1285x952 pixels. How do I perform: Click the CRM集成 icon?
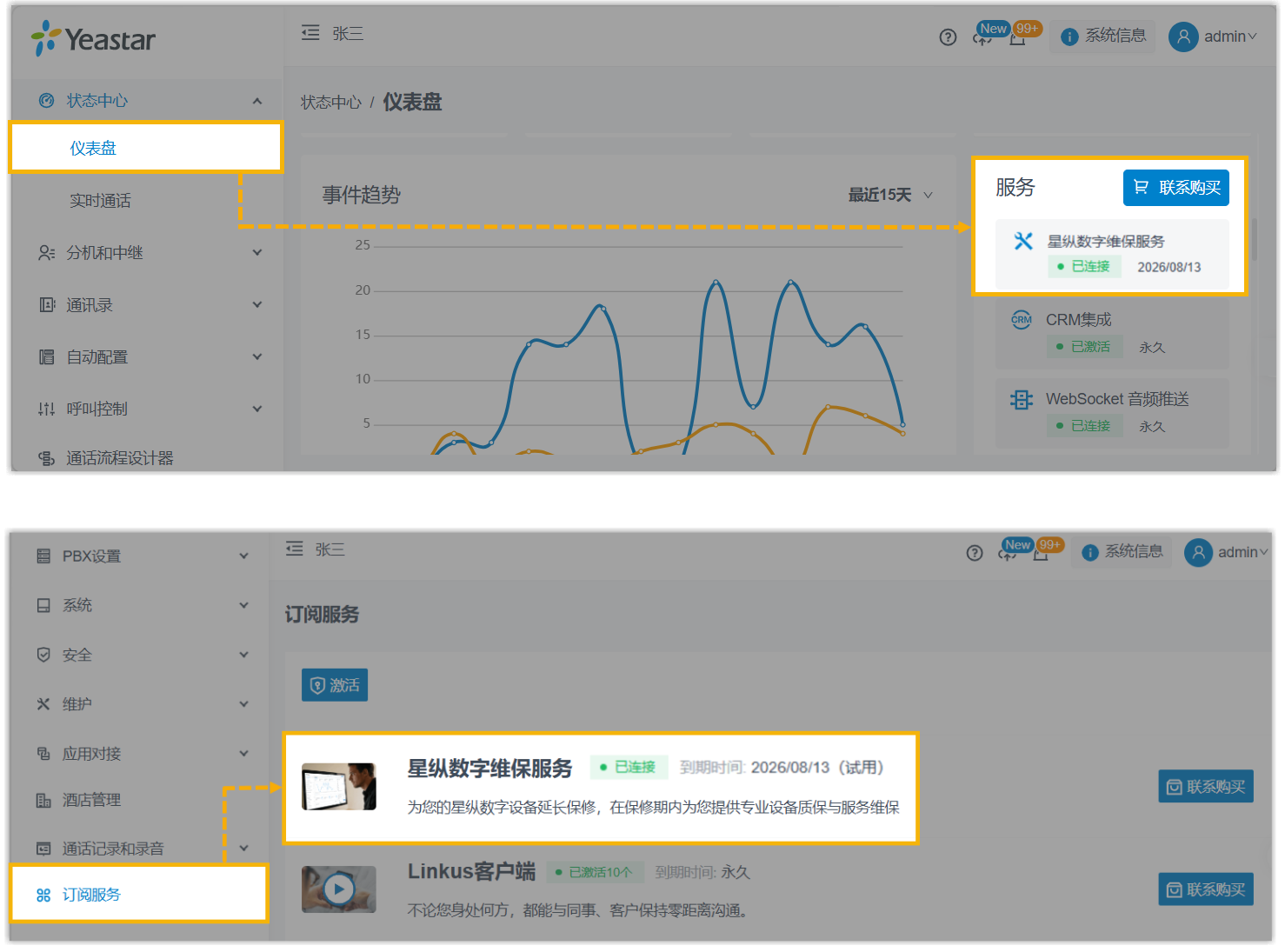[1022, 320]
